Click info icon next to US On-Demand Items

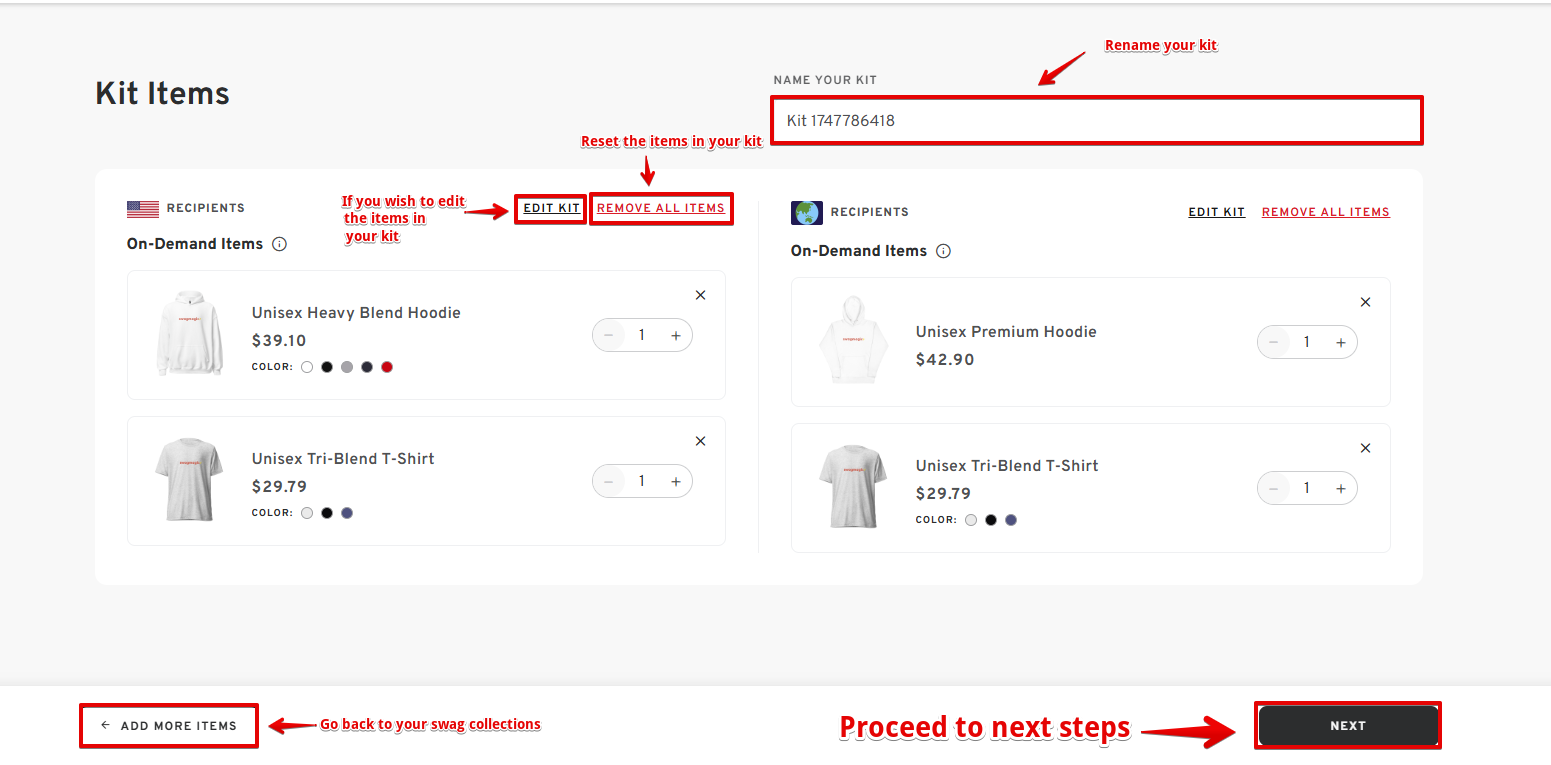280,244
